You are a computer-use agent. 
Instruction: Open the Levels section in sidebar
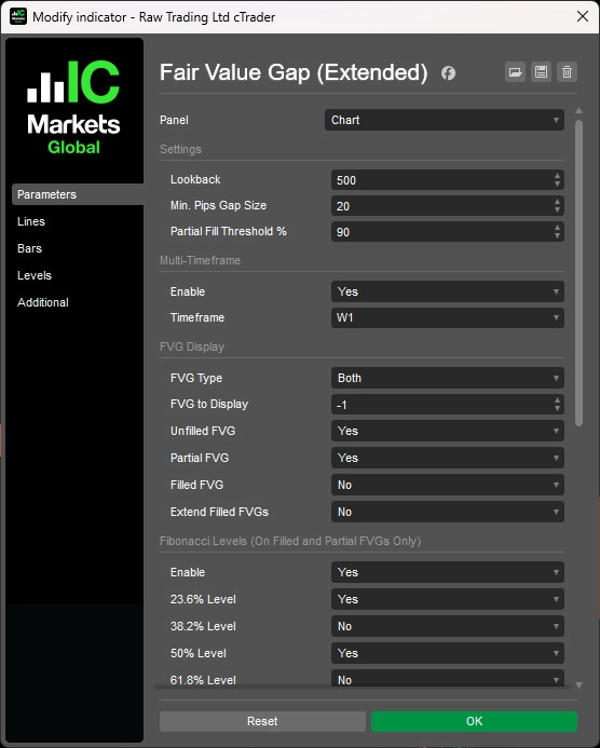[34, 276]
